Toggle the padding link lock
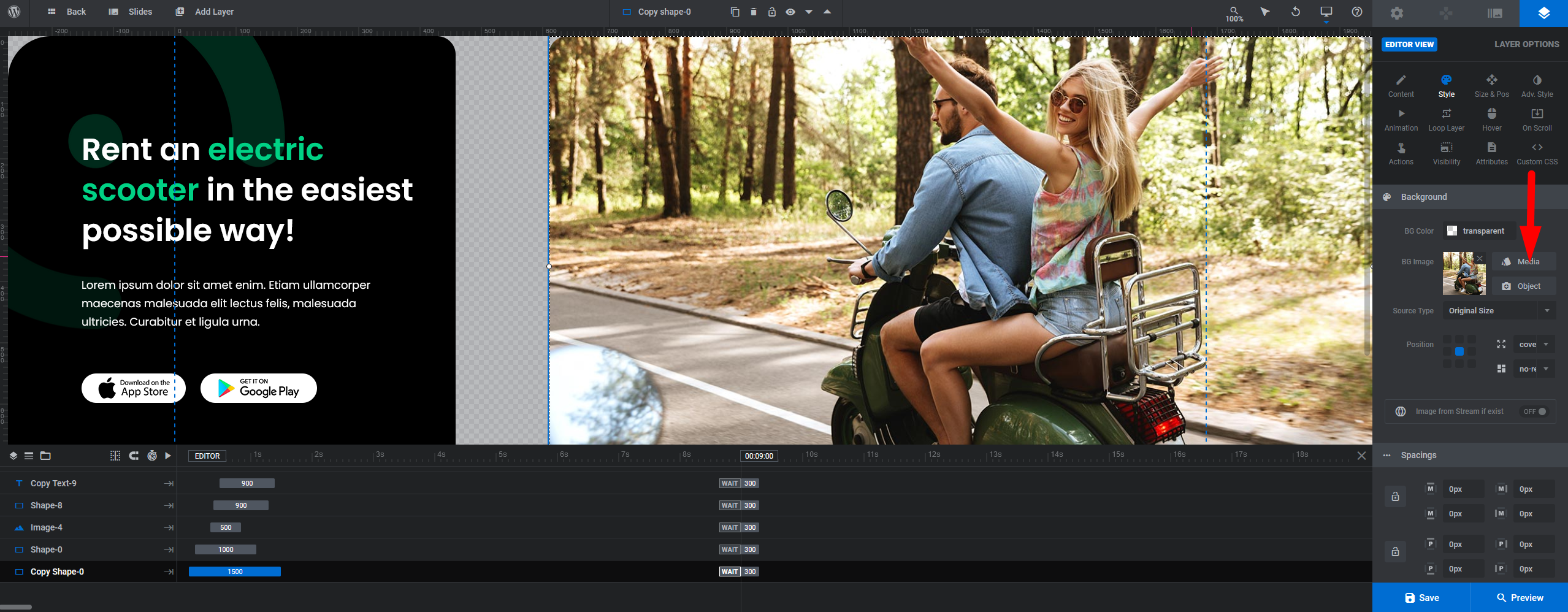 coord(1395,552)
